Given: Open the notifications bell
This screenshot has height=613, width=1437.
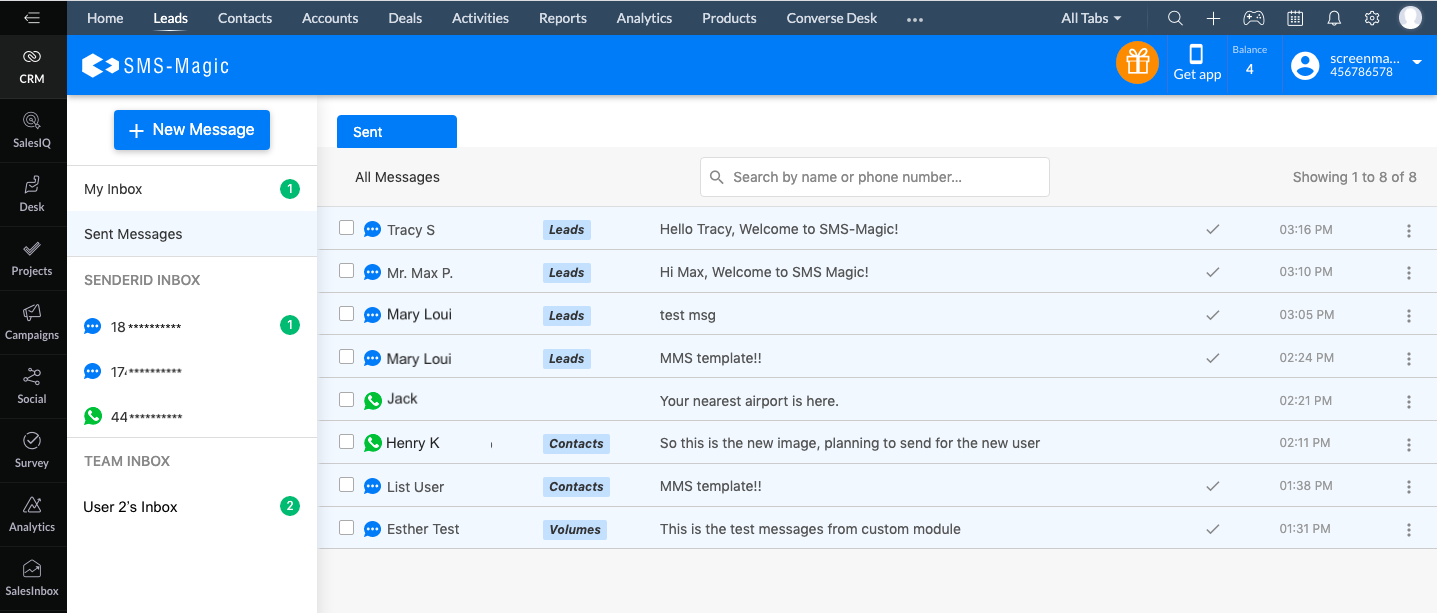Looking at the screenshot, I should (x=1334, y=17).
